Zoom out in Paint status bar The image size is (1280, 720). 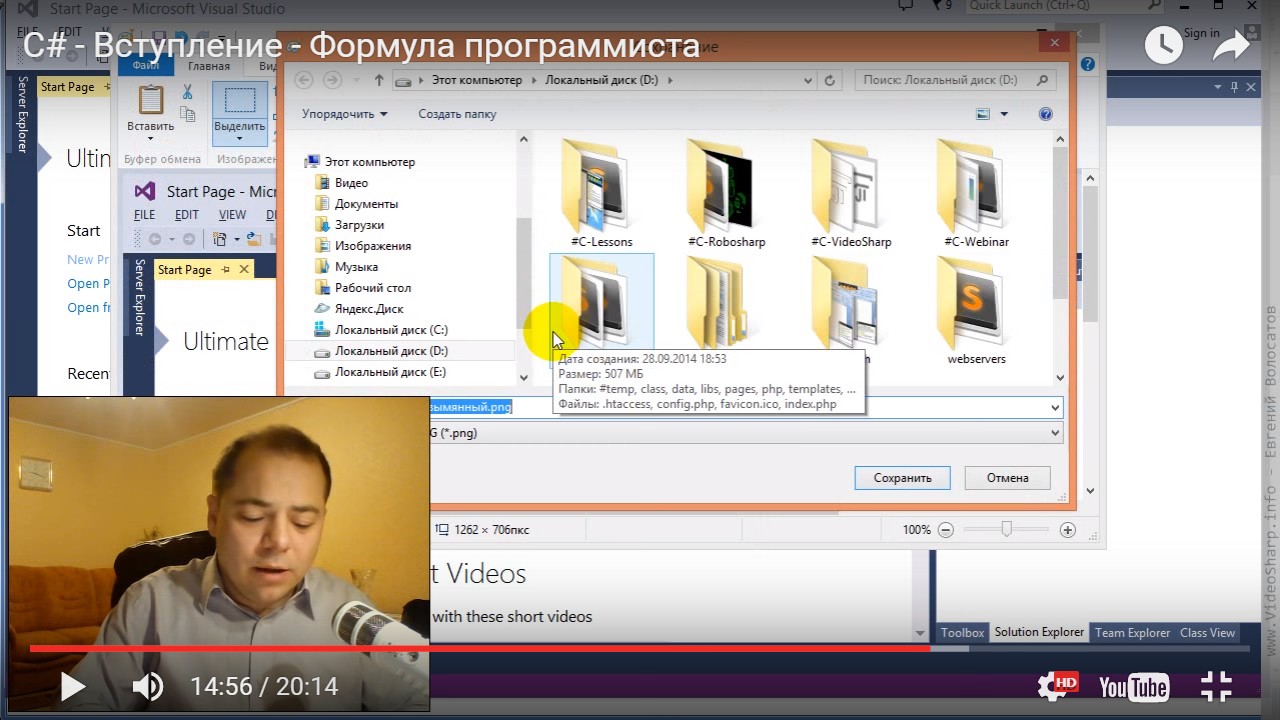(945, 530)
